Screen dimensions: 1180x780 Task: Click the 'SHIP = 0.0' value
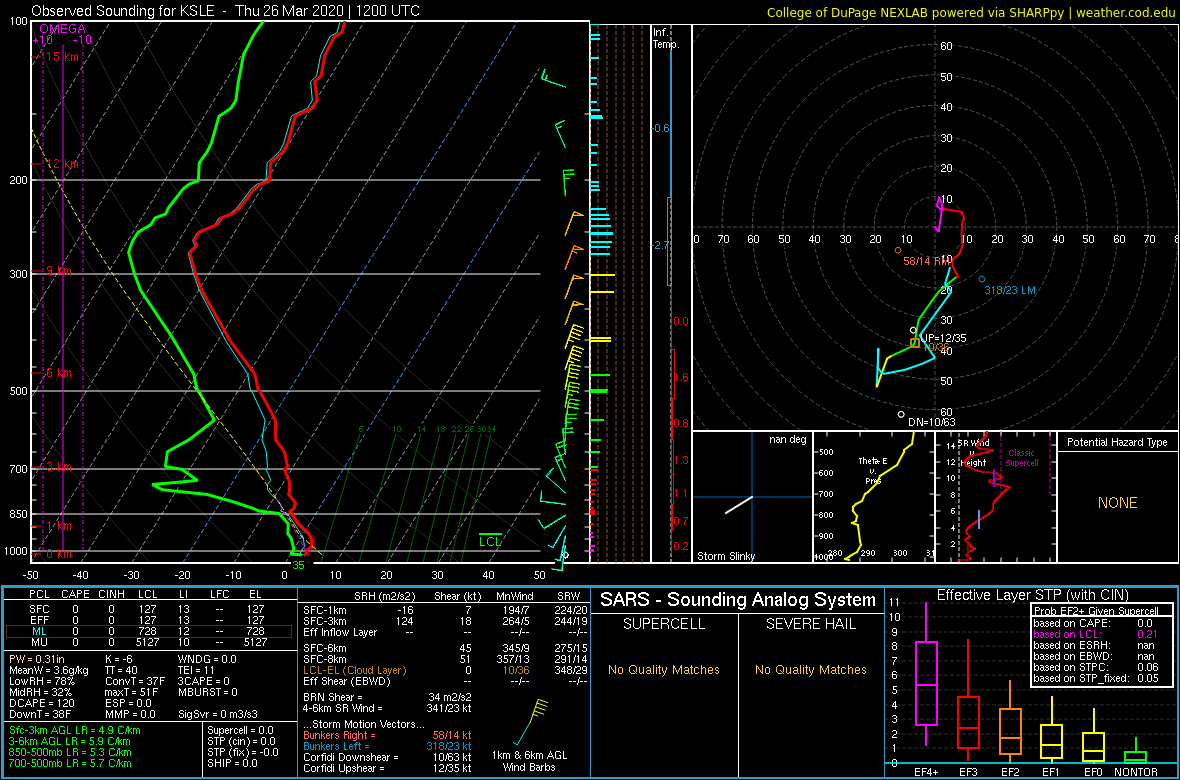[x=233, y=763]
